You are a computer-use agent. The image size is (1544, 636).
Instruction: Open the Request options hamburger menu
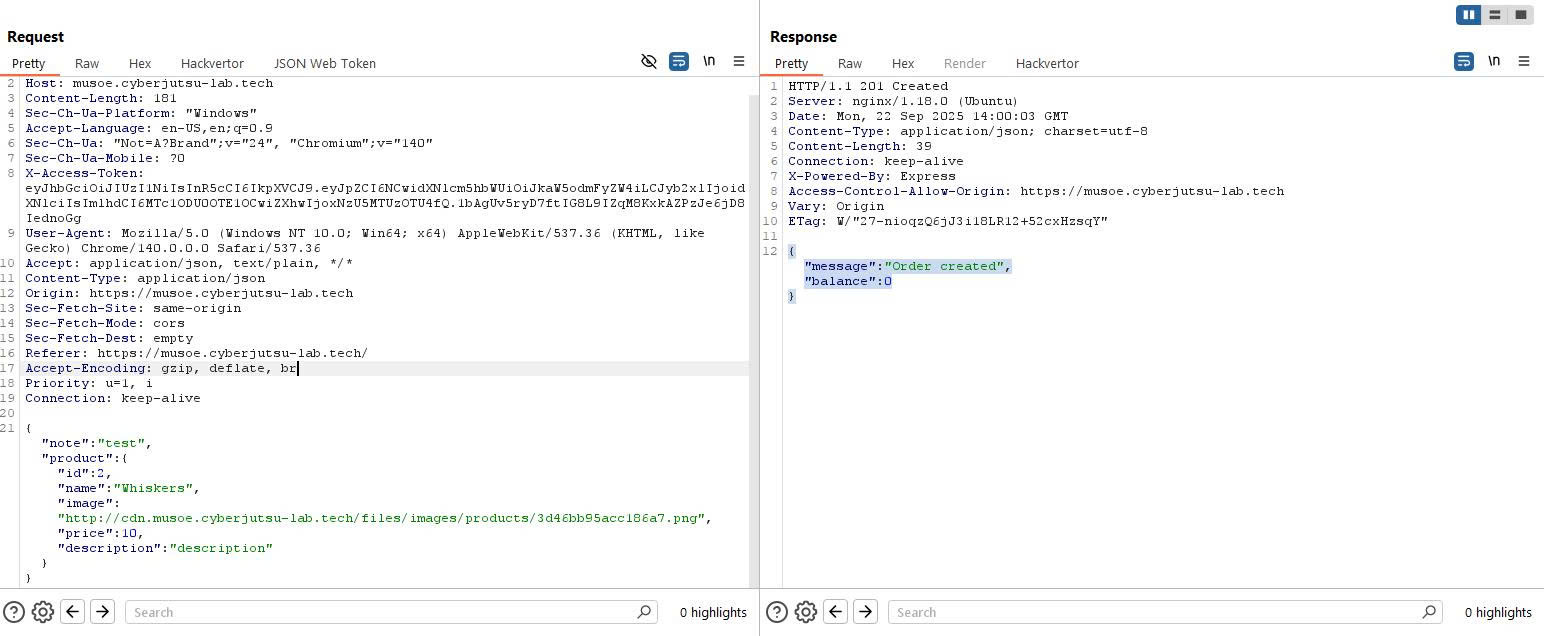click(739, 61)
